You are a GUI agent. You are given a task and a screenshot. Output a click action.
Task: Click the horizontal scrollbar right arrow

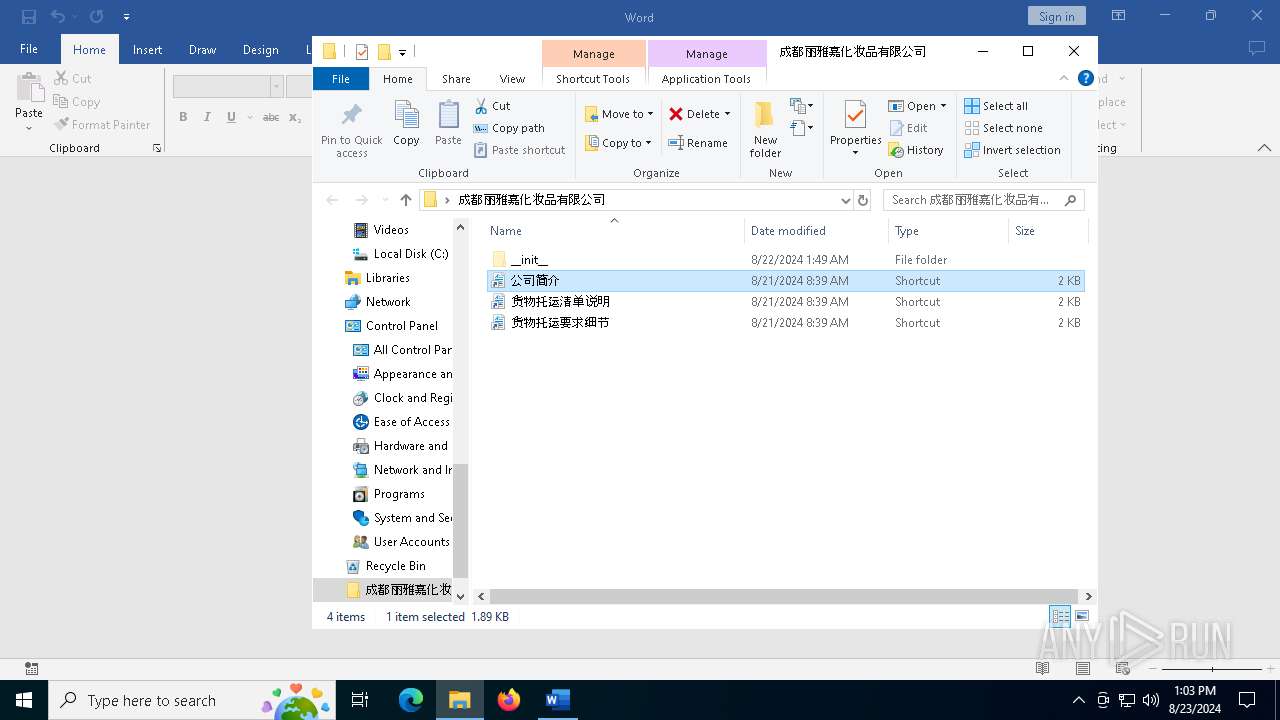click(1088, 596)
